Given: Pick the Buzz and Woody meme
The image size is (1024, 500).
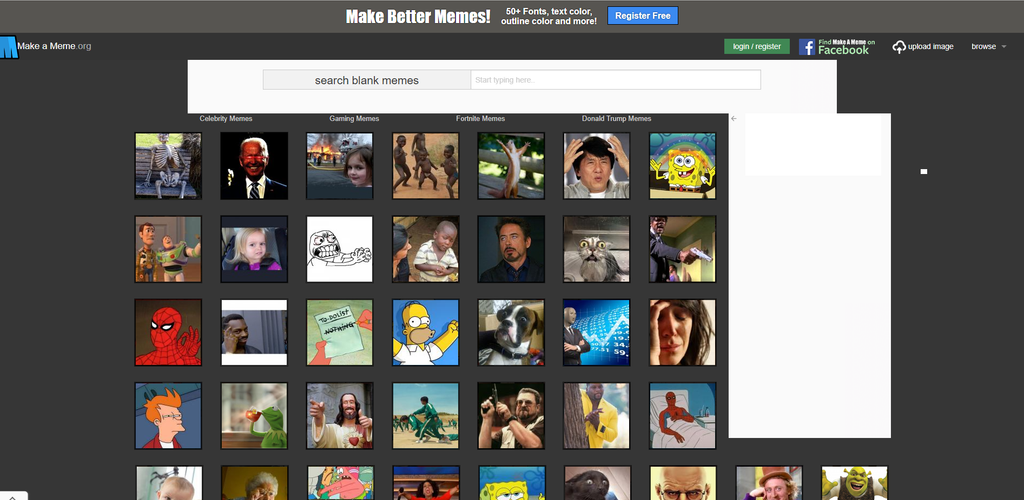Looking at the screenshot, I should click(168, 249).
